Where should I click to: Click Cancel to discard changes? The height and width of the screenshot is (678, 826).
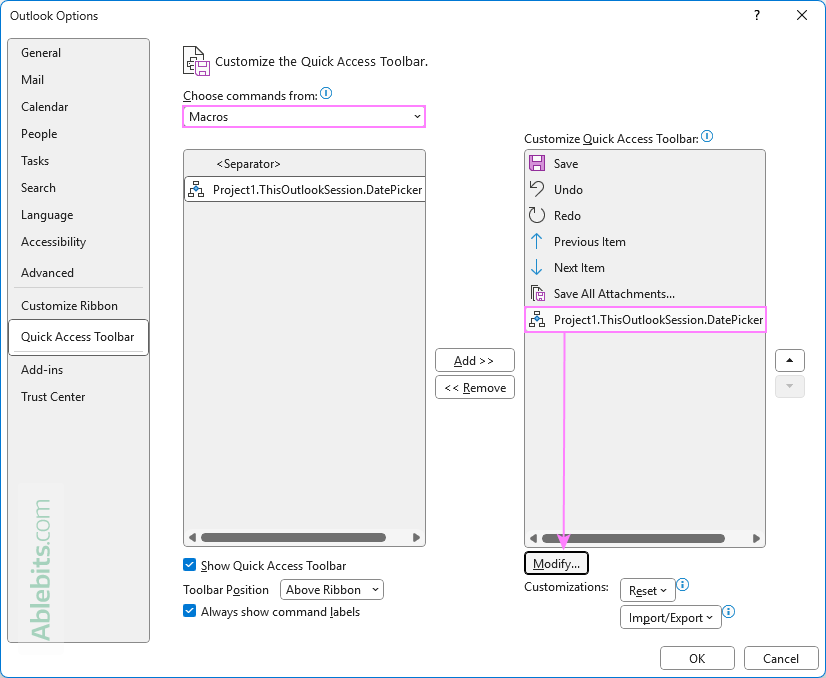(781, 658)
